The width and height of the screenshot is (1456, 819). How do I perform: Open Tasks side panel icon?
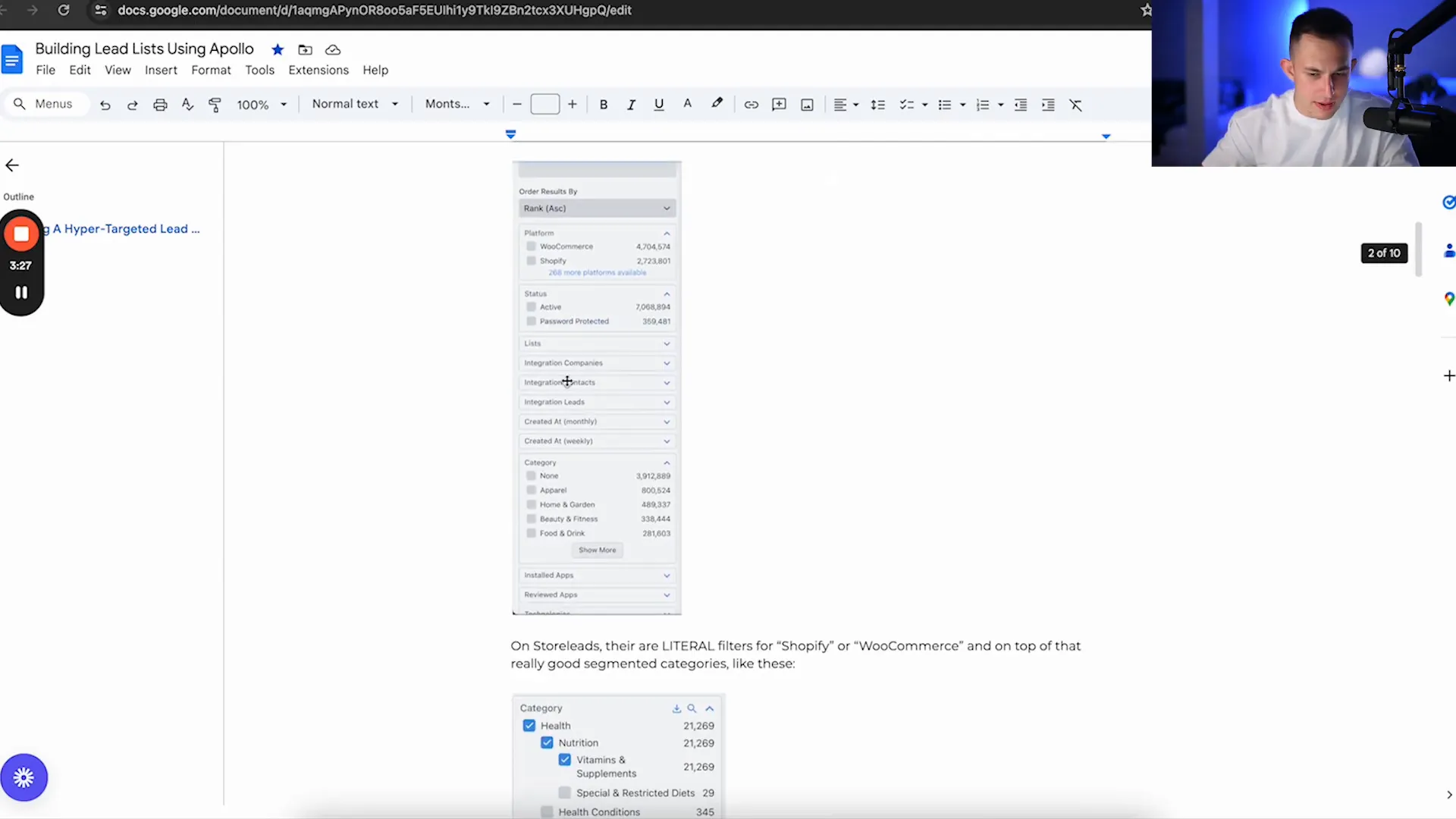click(x=1448, y=202)
